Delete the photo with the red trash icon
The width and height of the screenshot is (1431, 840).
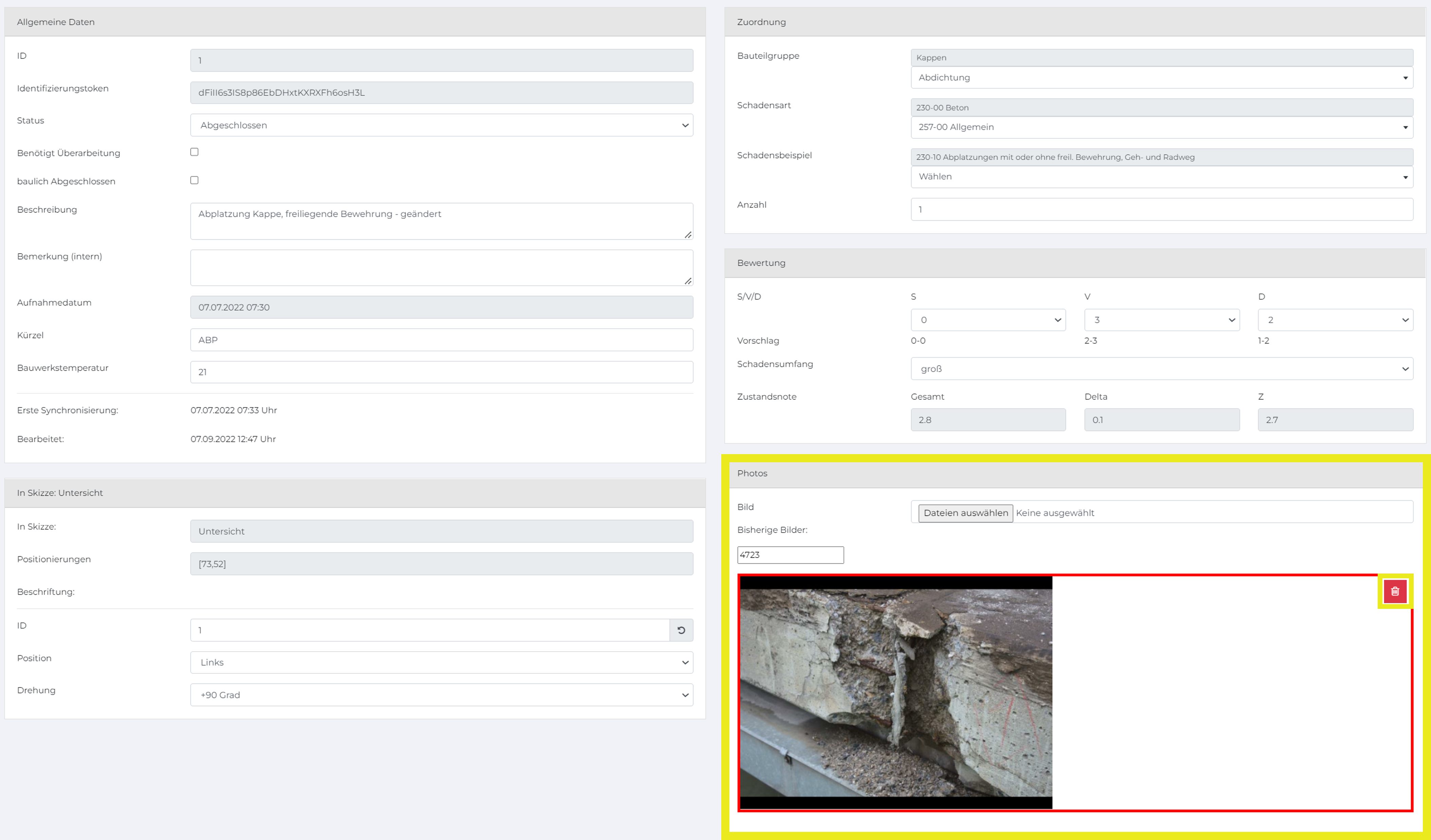[x=1395, y=591]
